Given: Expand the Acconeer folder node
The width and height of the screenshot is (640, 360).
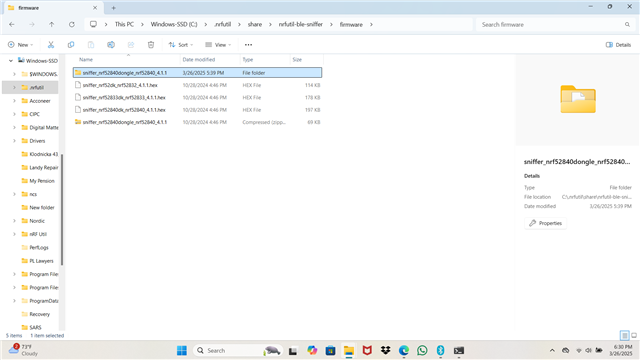Looking at the screenshot, I should [x=14, y=101].
